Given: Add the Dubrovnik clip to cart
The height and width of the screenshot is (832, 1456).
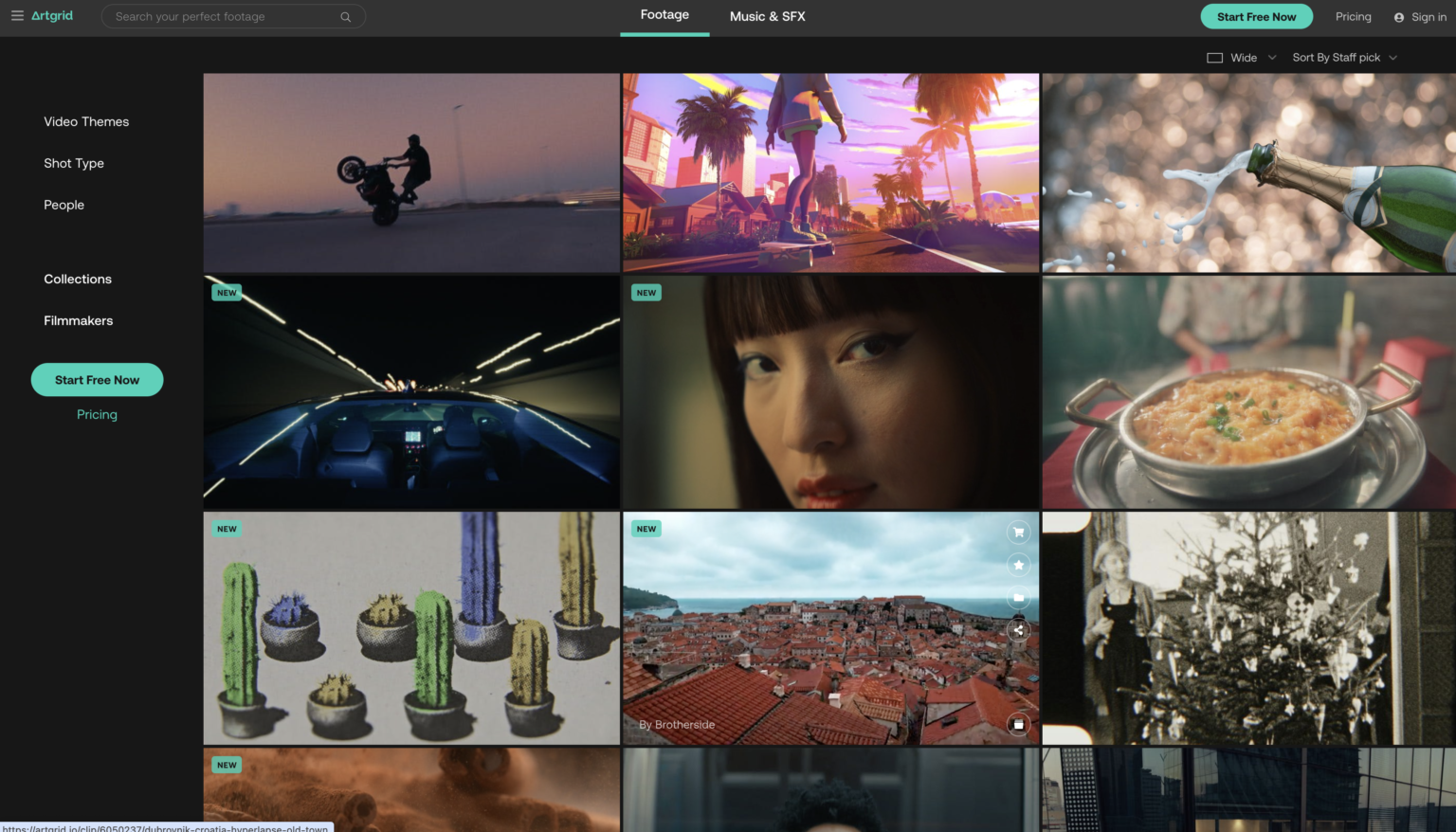Looking at the screenshot, I should point(1018,532).
